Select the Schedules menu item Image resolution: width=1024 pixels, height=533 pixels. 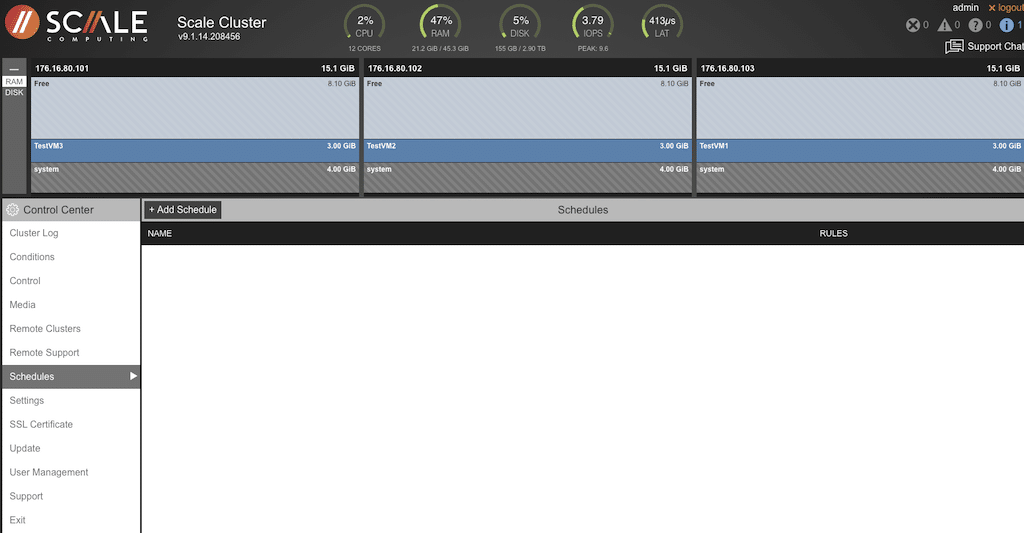click(71, 377)
